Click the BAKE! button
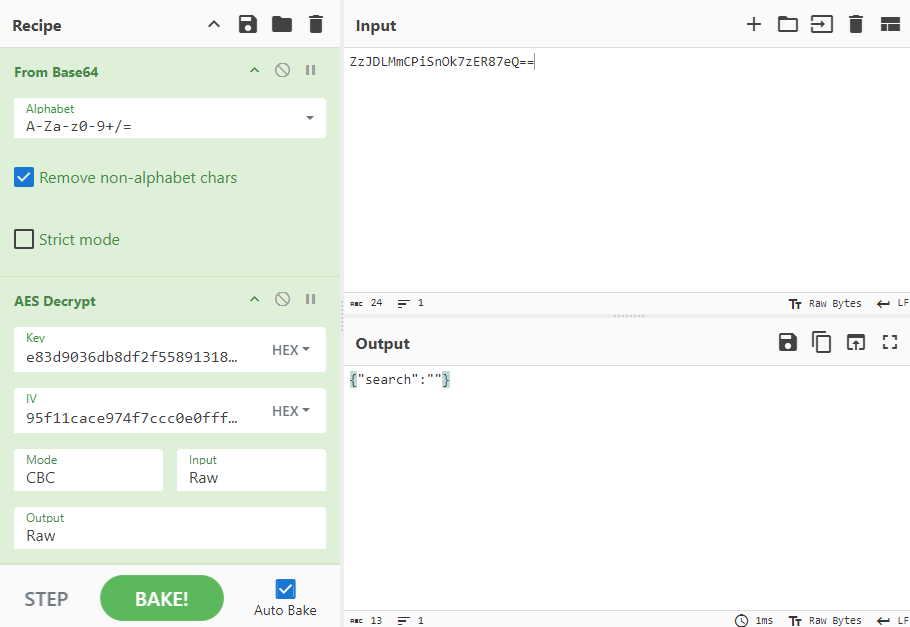The height and width of the screenshot is (627, 910). (162, 599)
